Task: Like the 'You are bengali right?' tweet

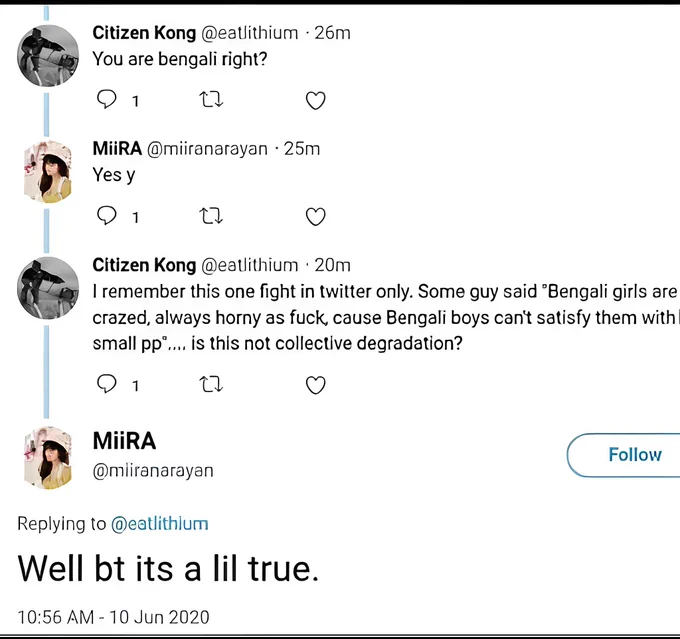Action: click(x=316, y=100)
